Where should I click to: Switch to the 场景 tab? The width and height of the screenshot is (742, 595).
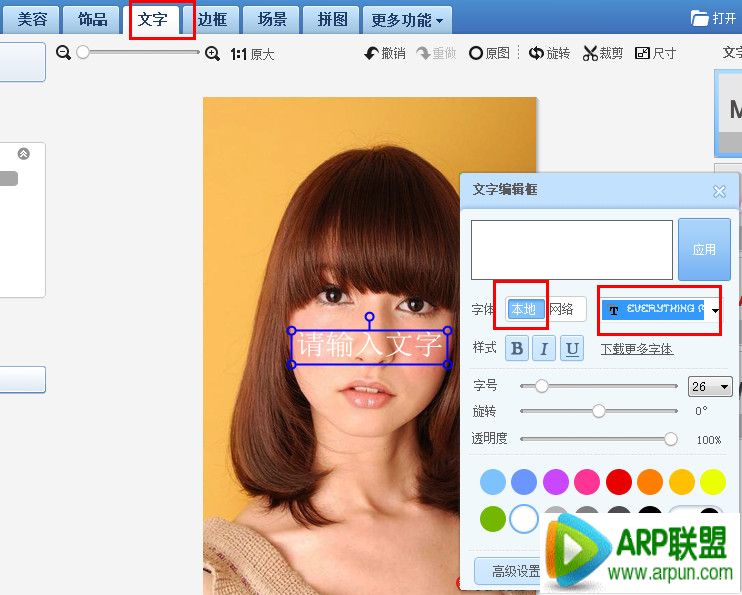[272, 20]
